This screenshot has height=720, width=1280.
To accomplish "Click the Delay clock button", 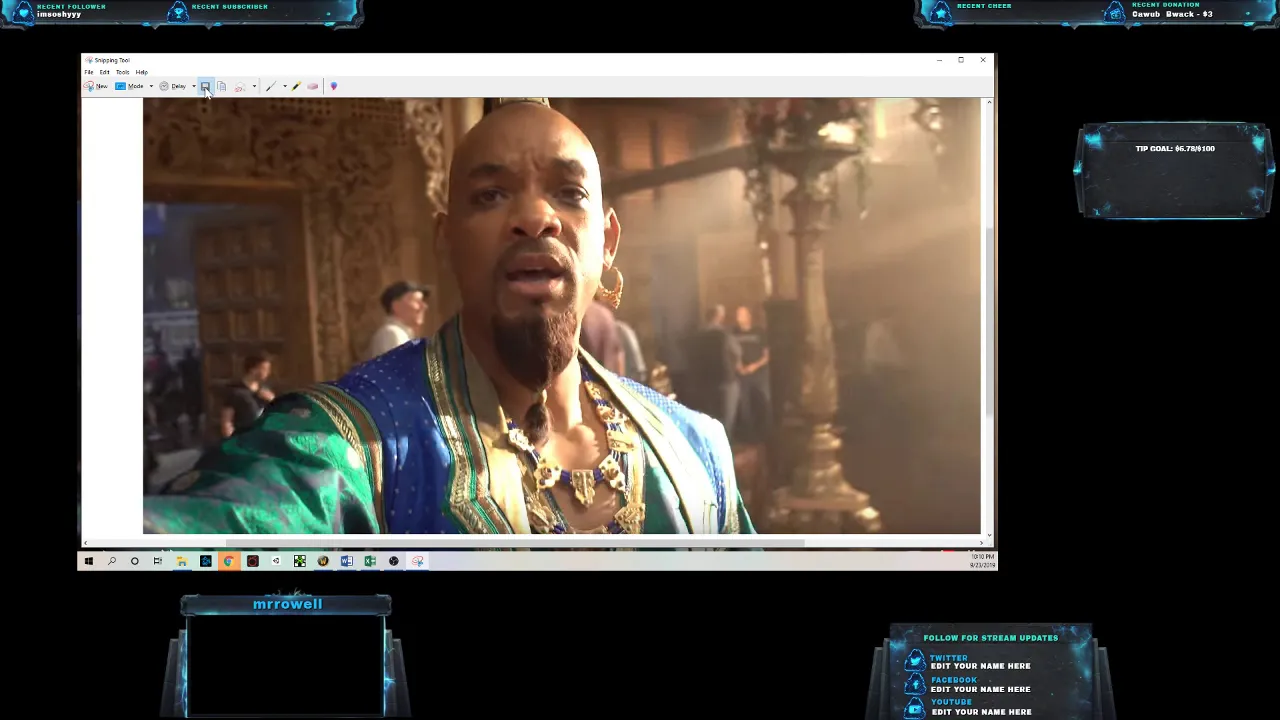I will point(174,86).
